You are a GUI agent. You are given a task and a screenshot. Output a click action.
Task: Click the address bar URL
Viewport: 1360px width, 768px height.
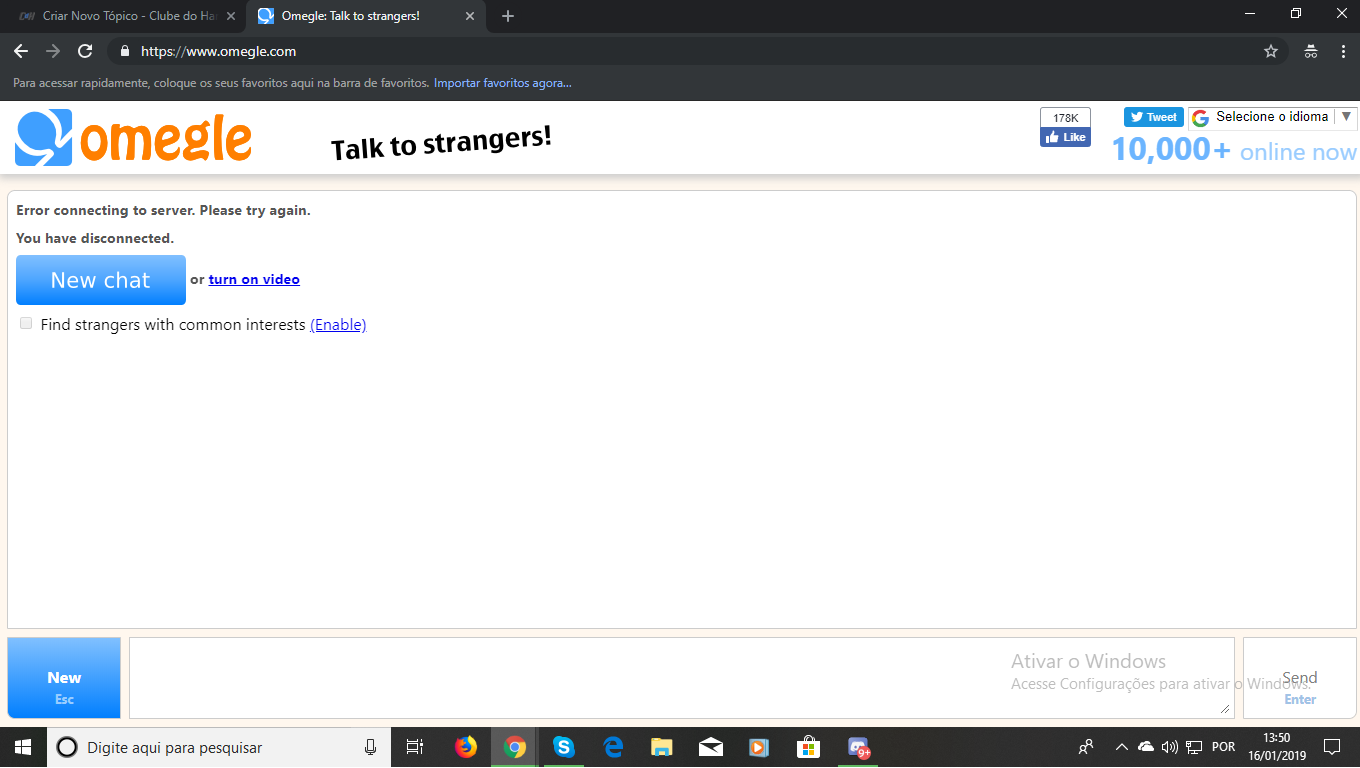coord(218,51)
